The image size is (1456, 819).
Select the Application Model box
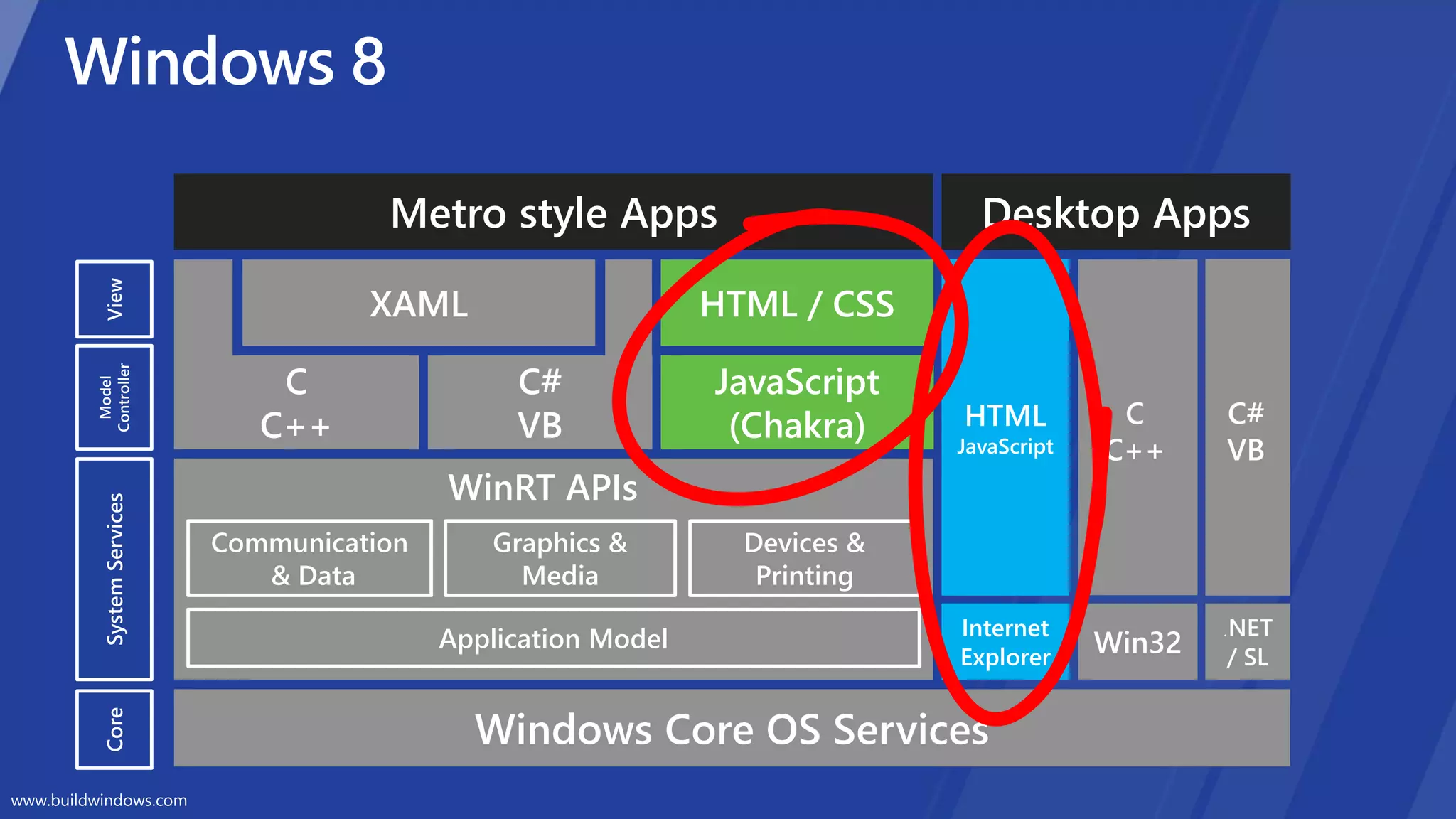[553, 638]
